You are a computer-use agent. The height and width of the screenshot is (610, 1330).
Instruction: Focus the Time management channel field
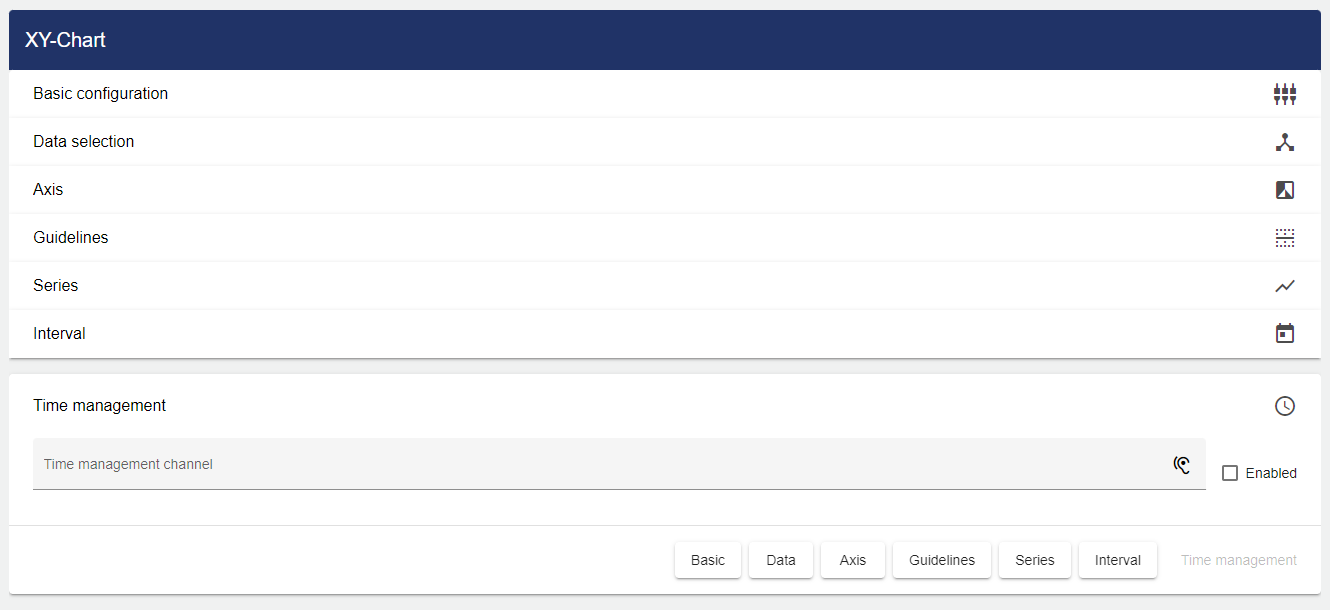[600, 464]
